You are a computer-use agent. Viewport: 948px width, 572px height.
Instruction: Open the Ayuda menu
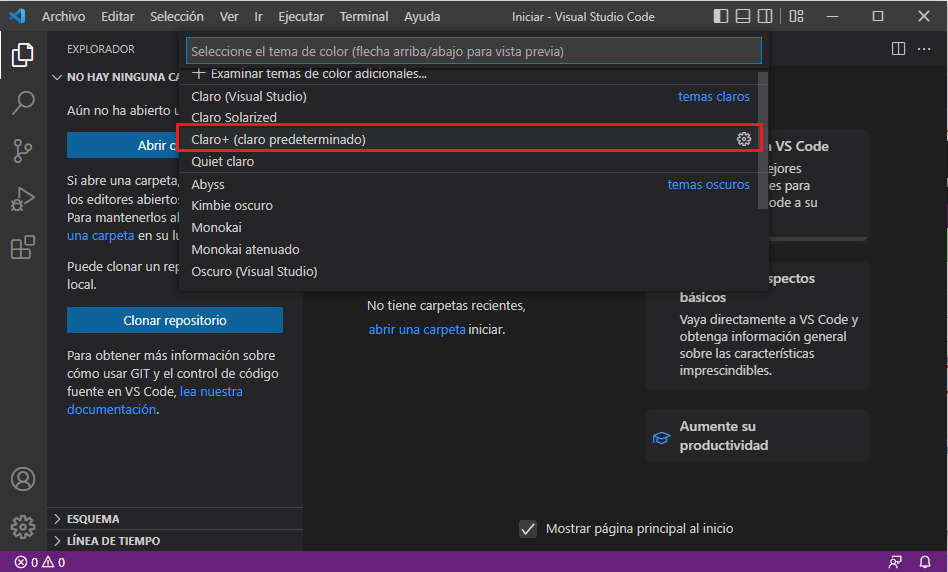pos(422,16)
